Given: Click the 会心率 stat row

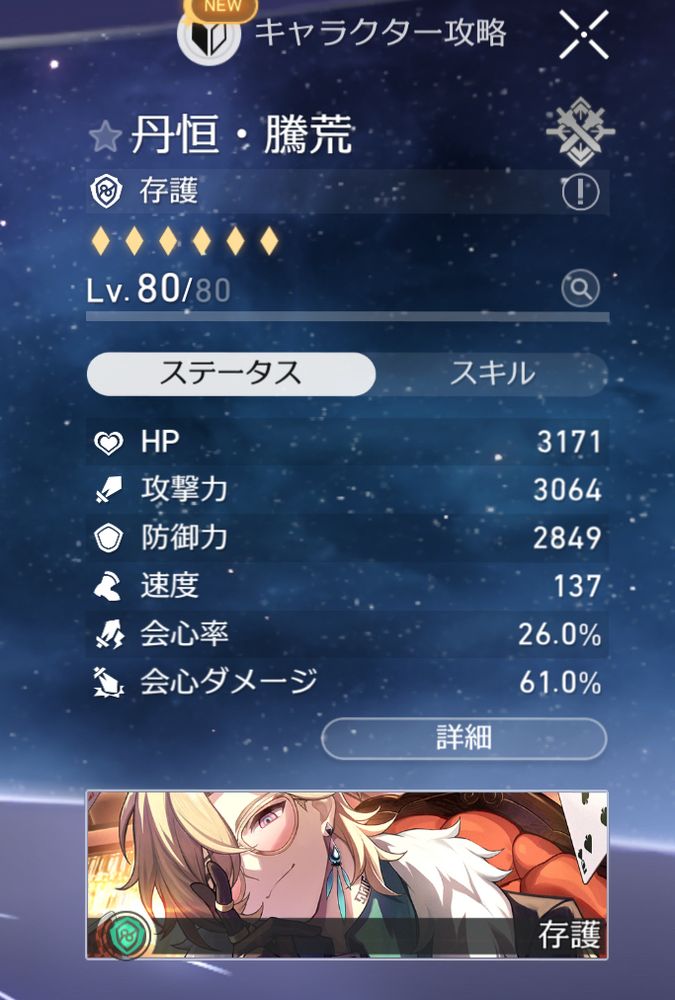Looking at the screenshot, I should (x=348, y=634).
